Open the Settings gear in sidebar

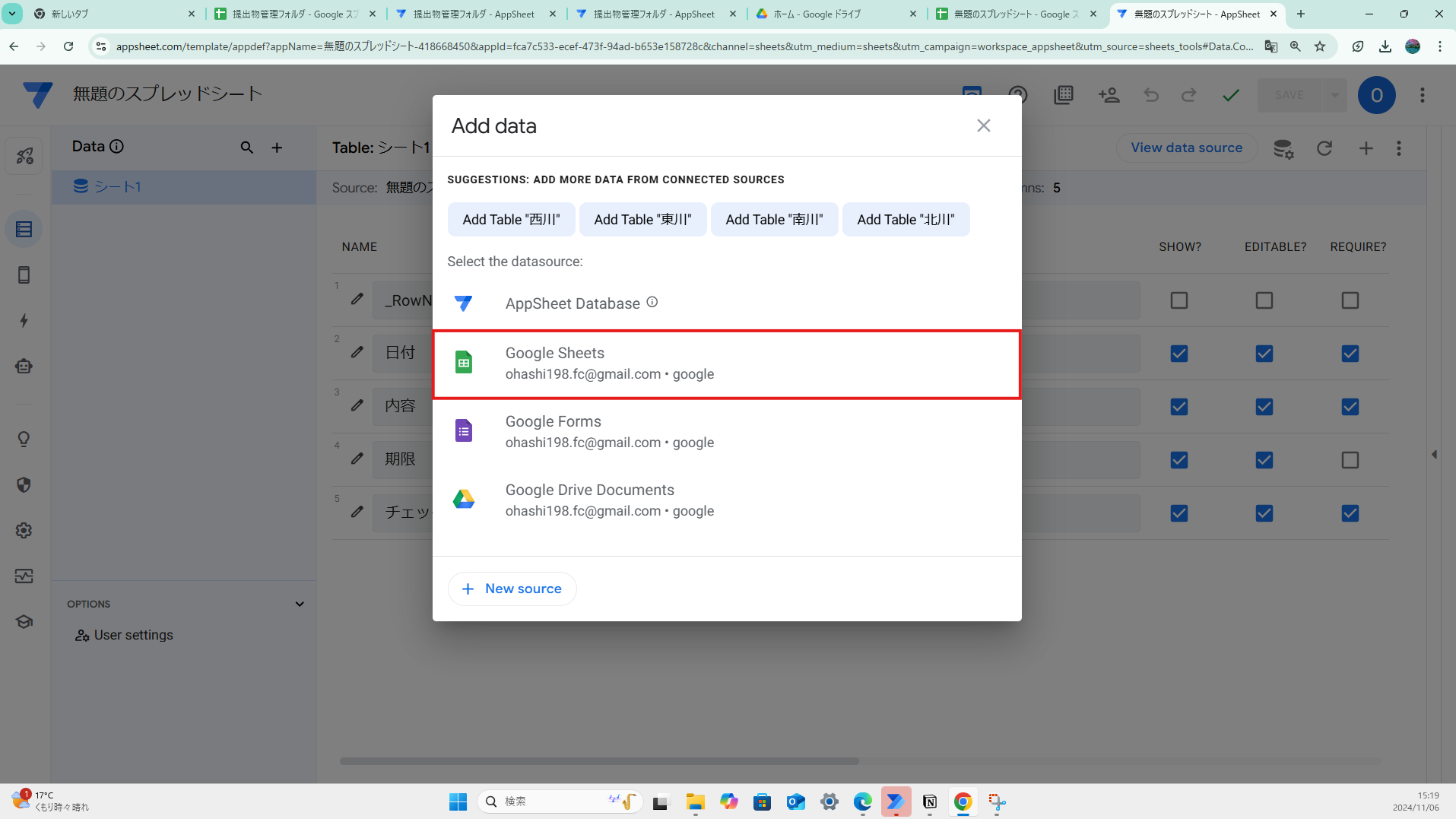[x=24, y=530]
